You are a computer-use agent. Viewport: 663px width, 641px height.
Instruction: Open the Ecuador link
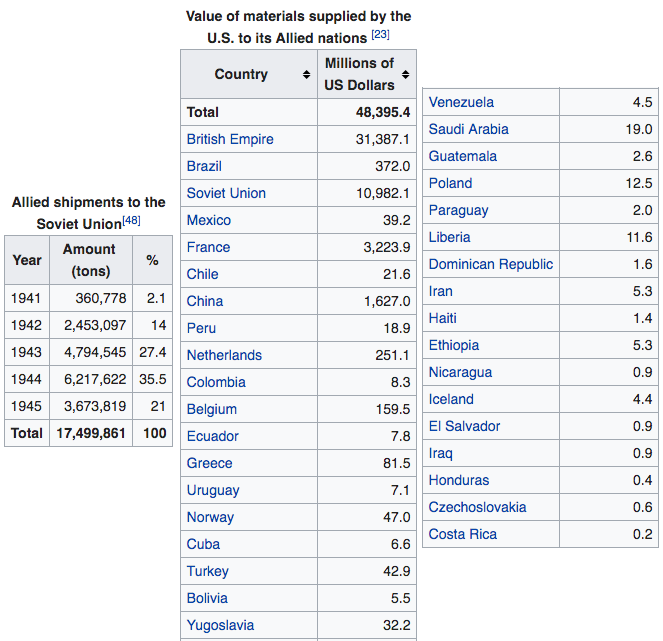click(213, 437)
